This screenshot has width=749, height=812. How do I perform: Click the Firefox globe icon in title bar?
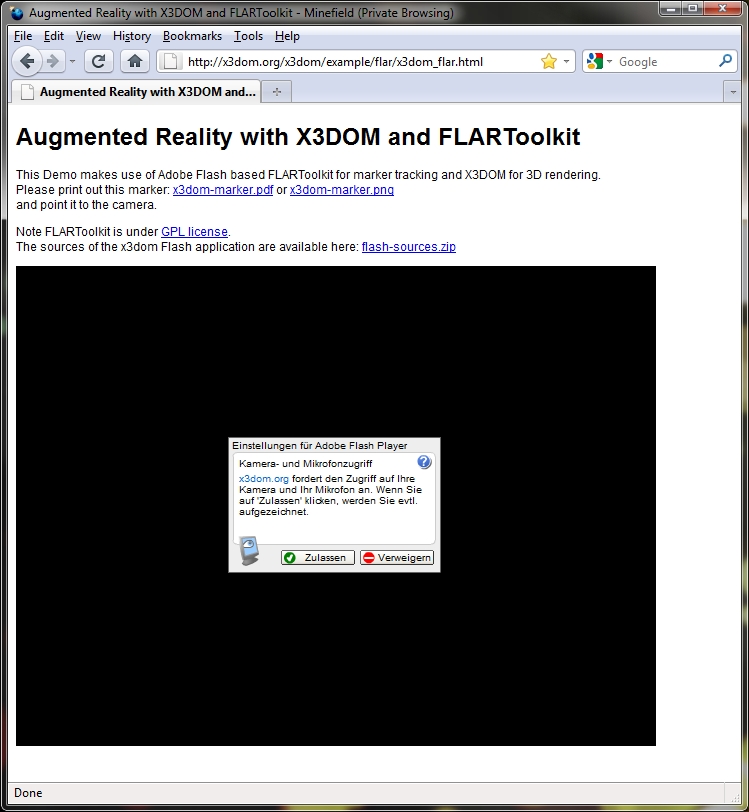pyautogui.click(x=17, y=12)
